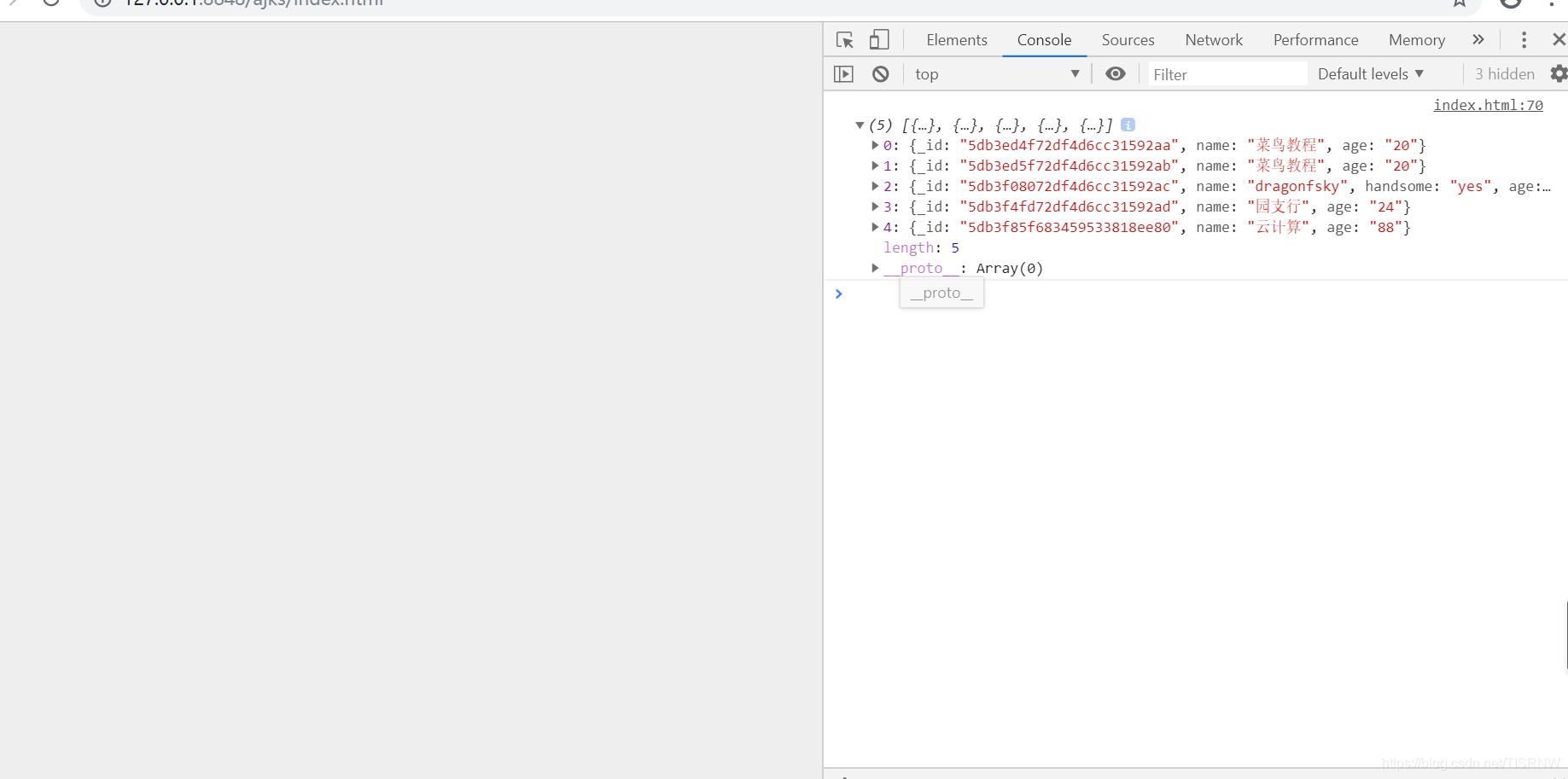Switch to the Performance tab
1568x779 pixels.
(x=1315, y=40)
